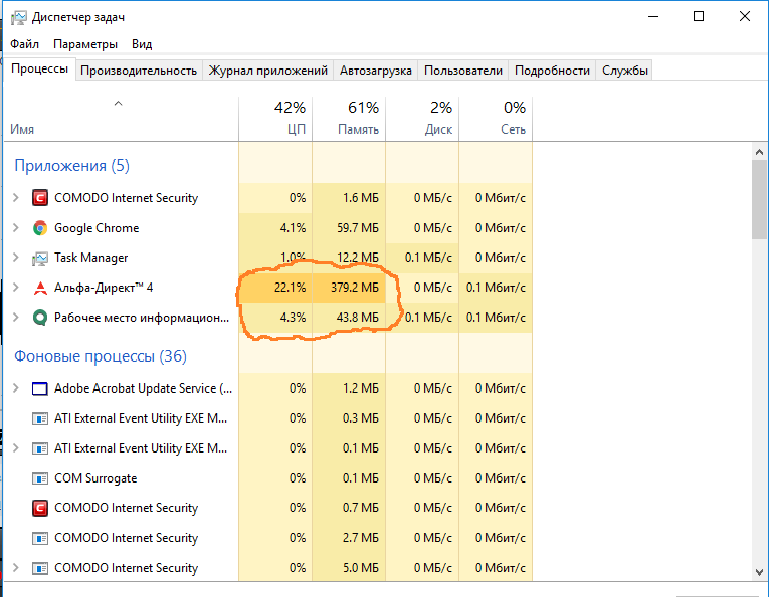Click the Adobe Acrobat Update Service icon
Screen dimensions: 769x597
(x=40, y=388)
